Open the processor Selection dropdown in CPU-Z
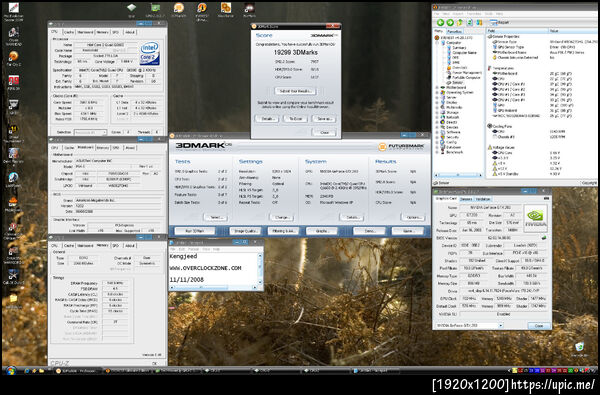 [x=90, y=132]
